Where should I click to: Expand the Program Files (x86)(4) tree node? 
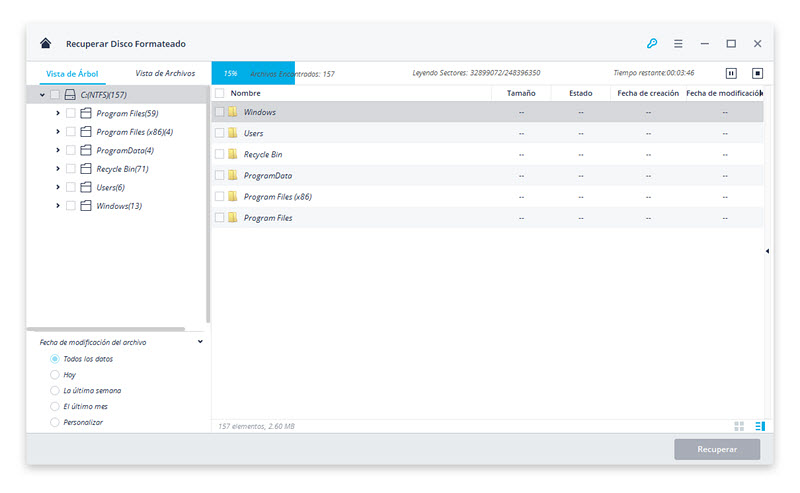[x=58, y=132]
